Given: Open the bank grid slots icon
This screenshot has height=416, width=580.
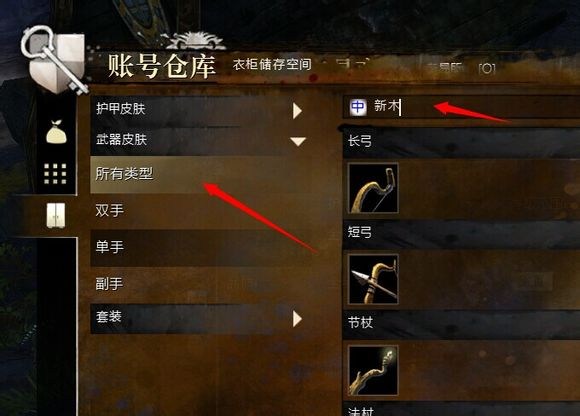Looking at the screenshot, I should tap(55, 174).
